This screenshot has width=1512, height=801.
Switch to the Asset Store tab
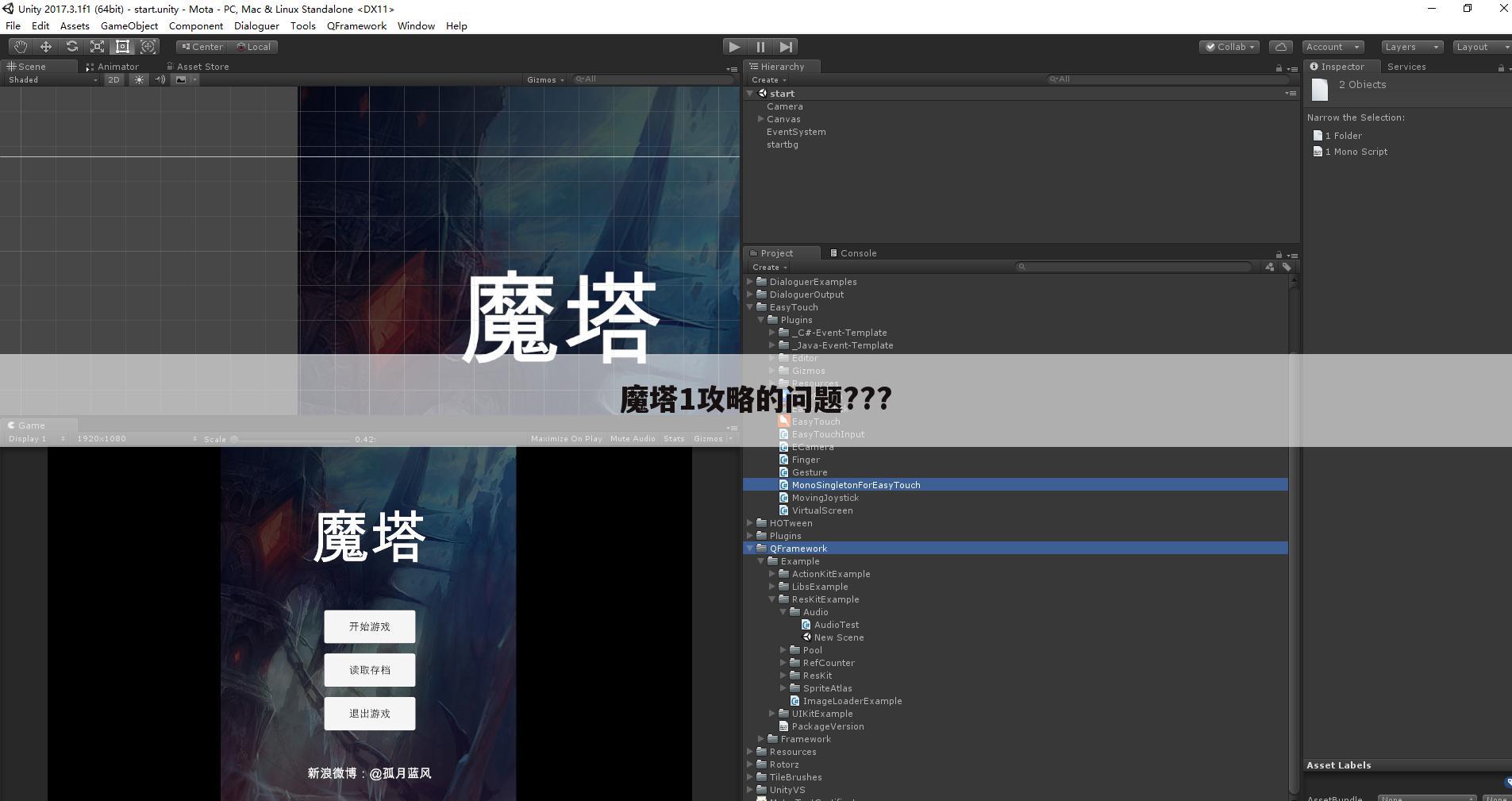pyautogui.click(x=198, y=67)
